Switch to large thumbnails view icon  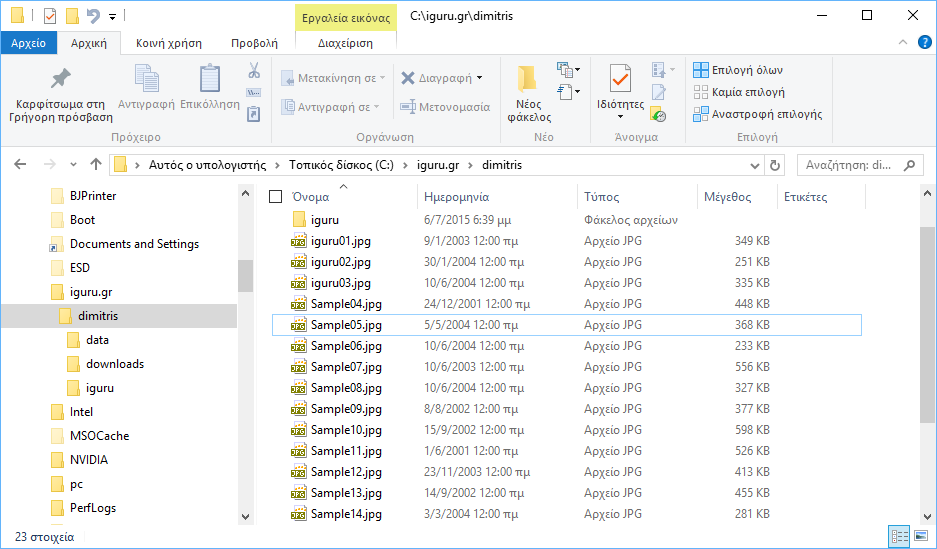(x=920, y=537)
